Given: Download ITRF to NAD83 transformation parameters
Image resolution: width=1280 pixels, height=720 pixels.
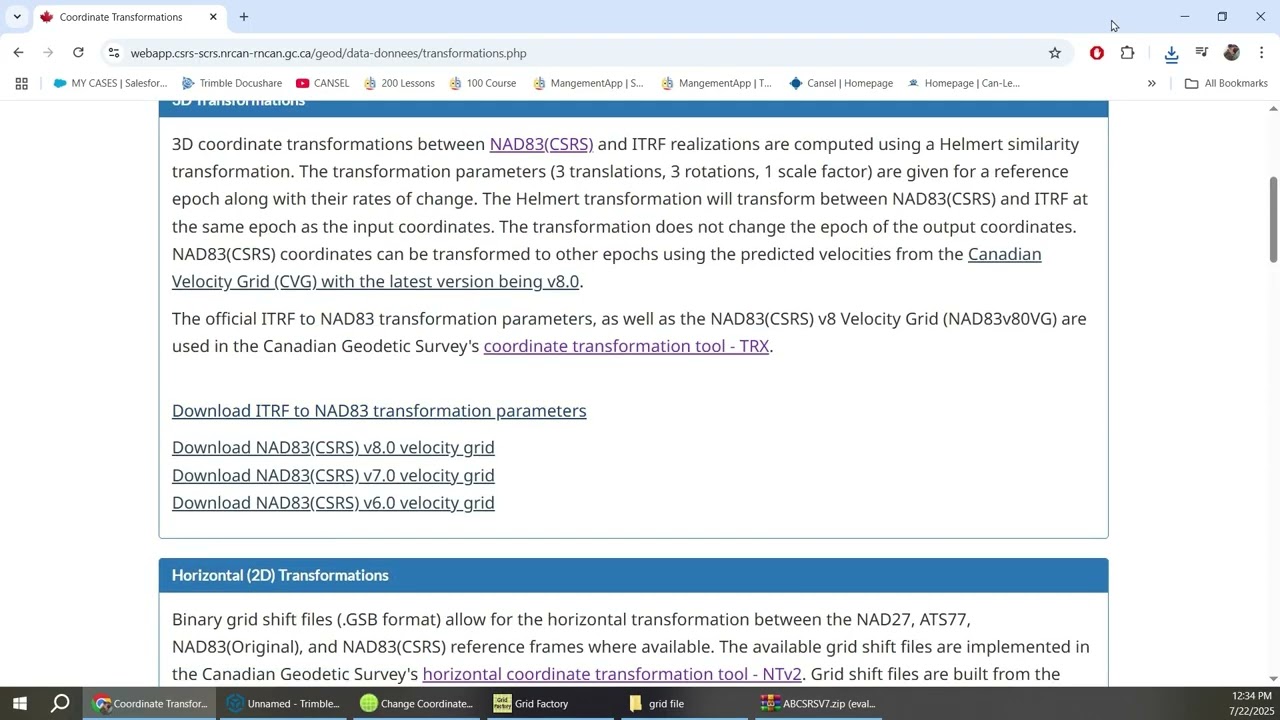Looking at the screenshot, I should [379, 411].
